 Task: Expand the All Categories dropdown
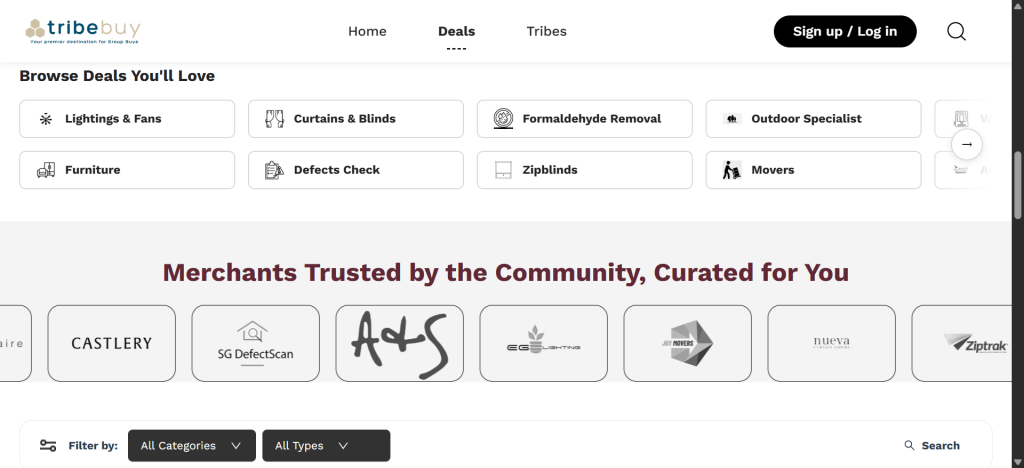[x=192, y=446]
